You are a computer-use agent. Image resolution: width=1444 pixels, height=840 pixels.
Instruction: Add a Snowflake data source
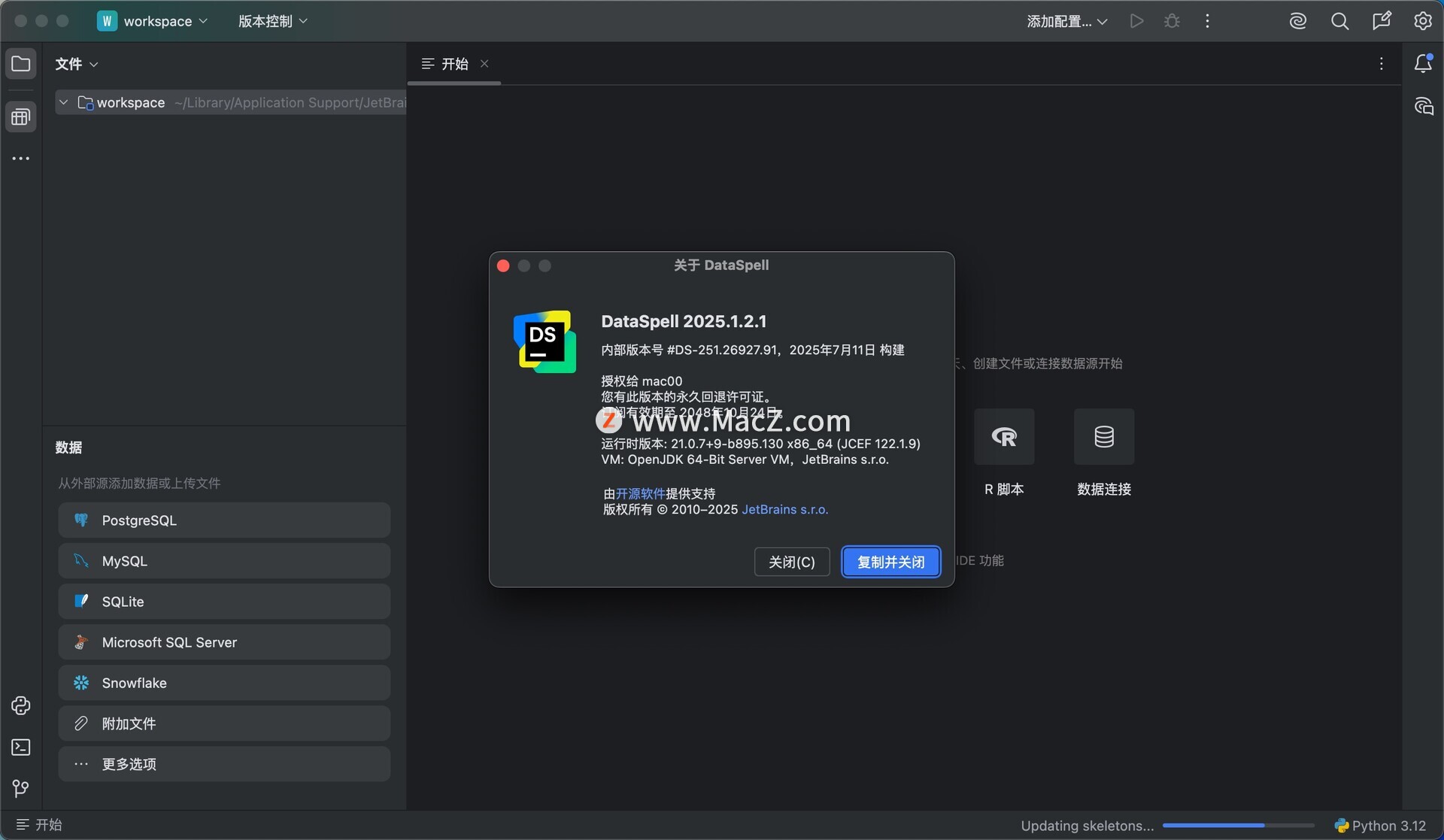click(x=224, y=683)
